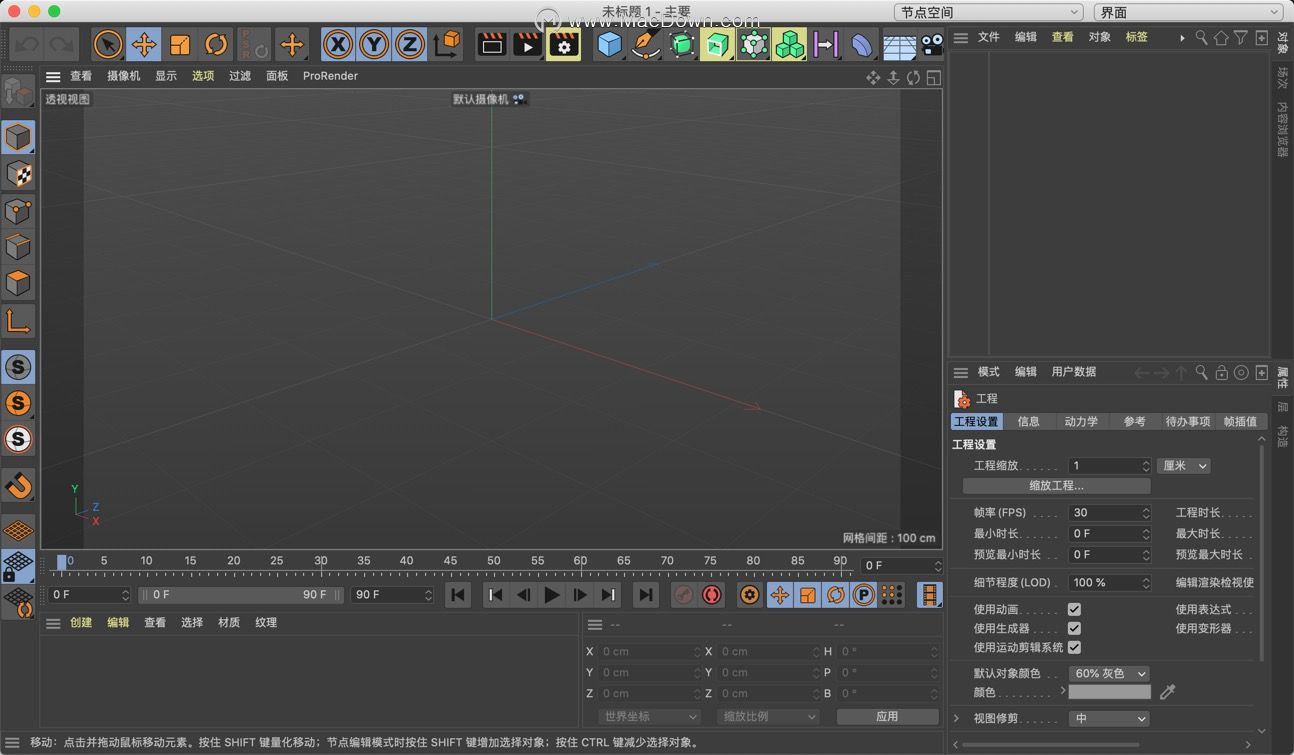Add a Camera object from toolbar
Image resolution: width=1294 pixels, height=755 pixels.
tap(932, 45)
